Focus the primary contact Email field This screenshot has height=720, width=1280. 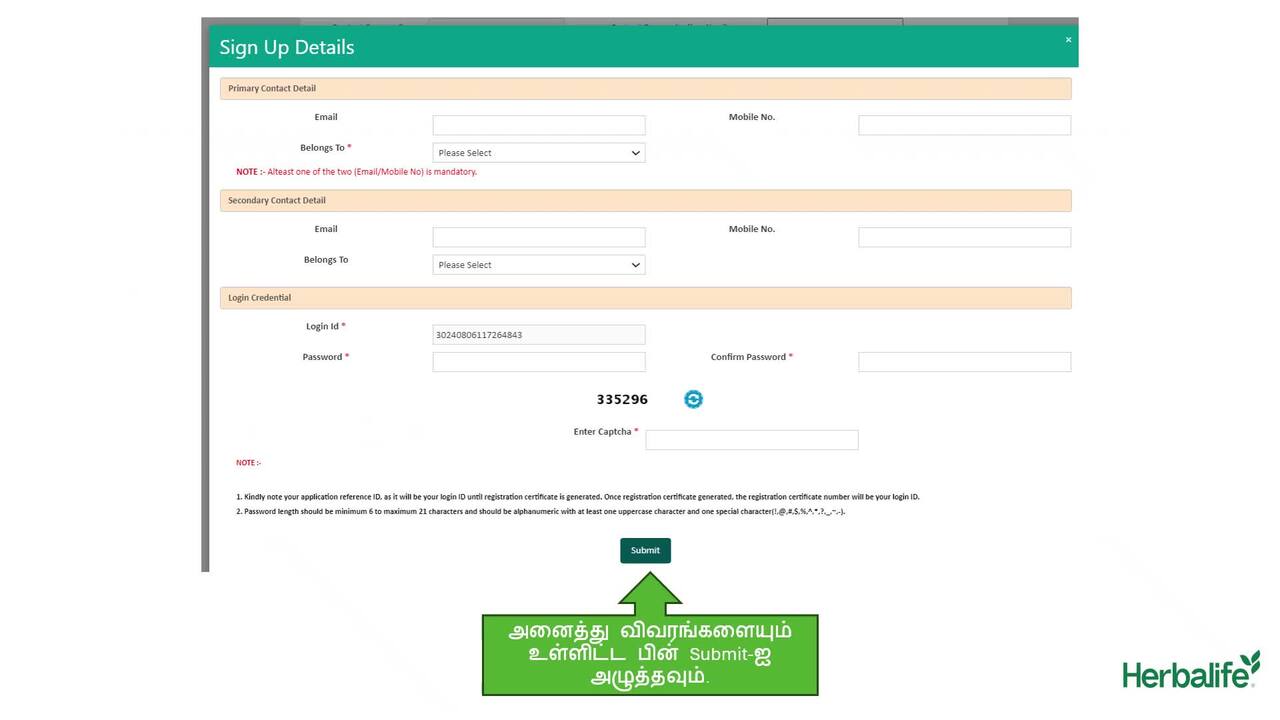(538, 125)
